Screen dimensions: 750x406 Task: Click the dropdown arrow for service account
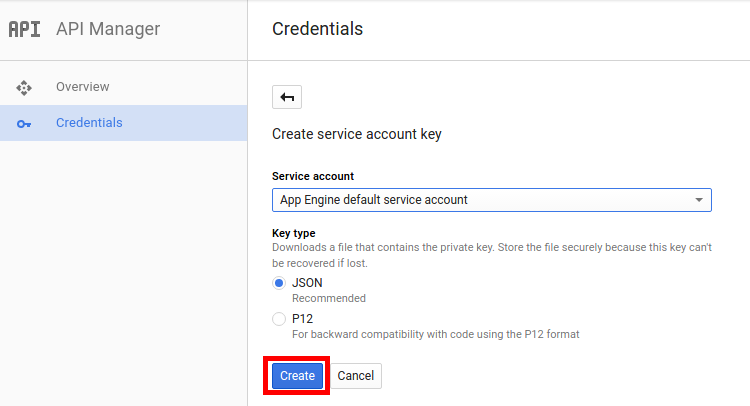pos(699,200)
